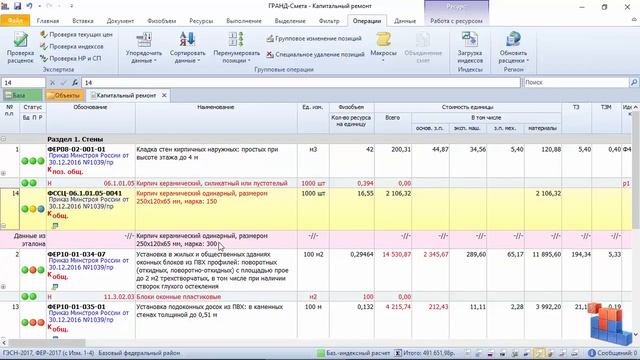Click the Undo arrow in quick access toolbar
Image resolution: width=640 pixels, height=360 pixels.
click(x=29, y=6)
